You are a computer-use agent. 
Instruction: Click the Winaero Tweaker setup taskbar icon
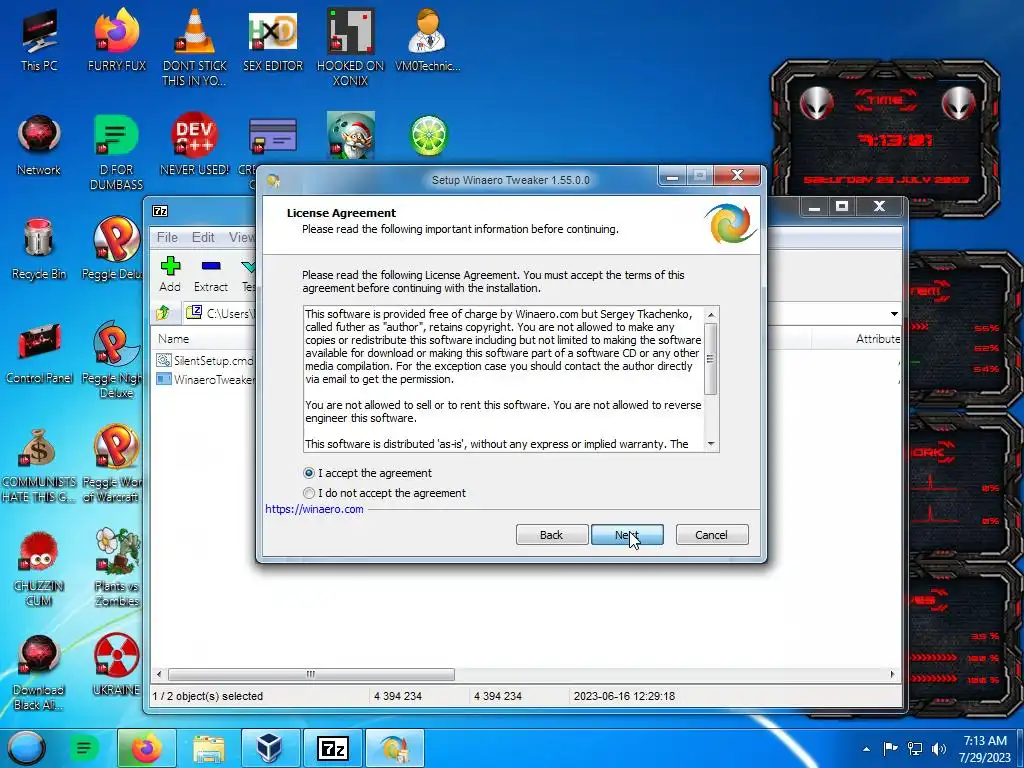tap(395, 748)
